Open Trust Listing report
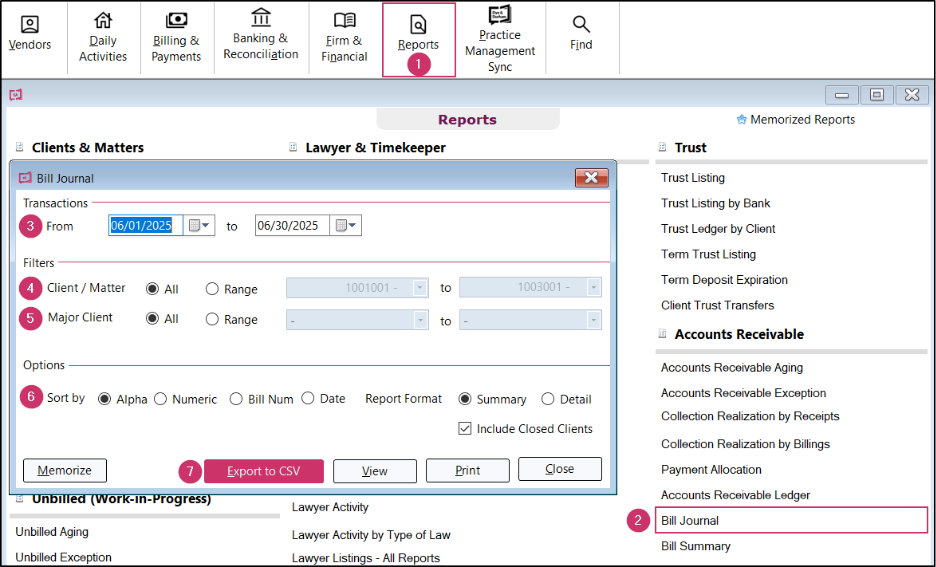 click(692, 178)
